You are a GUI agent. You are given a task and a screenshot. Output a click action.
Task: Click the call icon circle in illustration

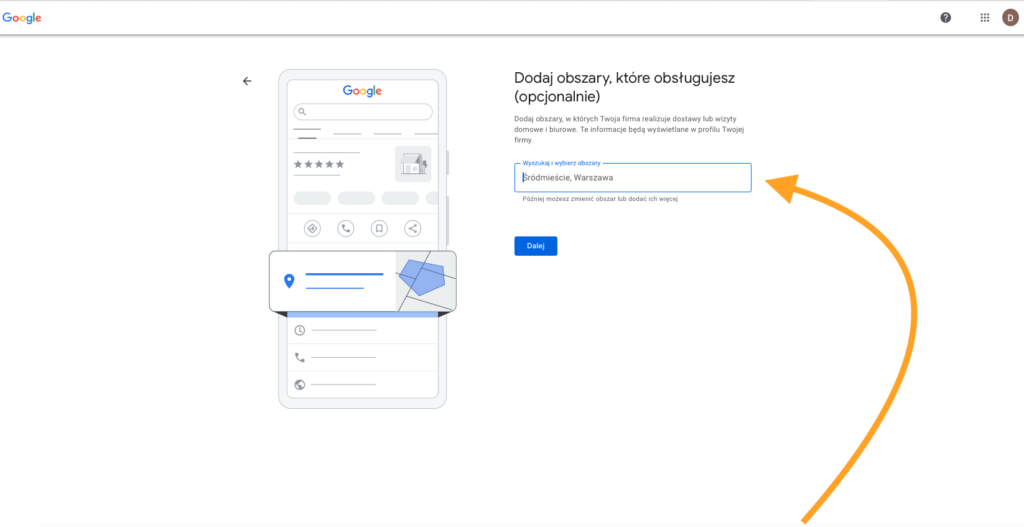pos(345,228)
